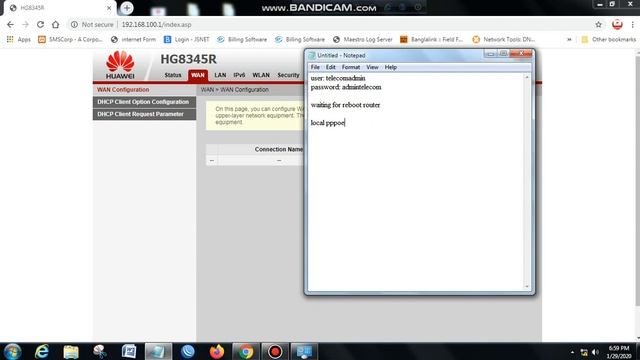
Task: Click the 'waiting for reboot router' line
Action: (345, 105)
